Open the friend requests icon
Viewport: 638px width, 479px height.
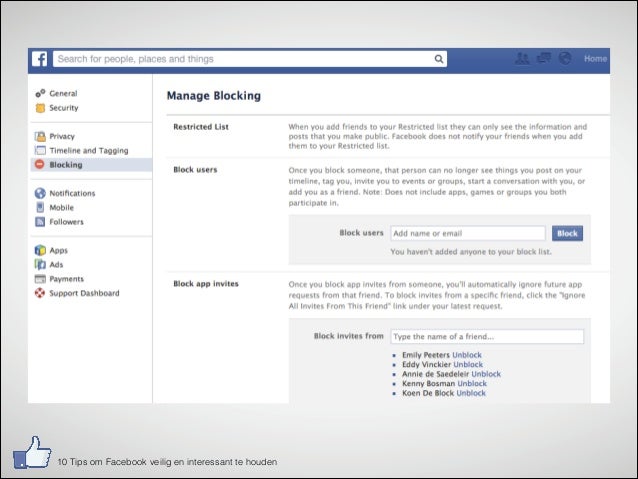522,59
